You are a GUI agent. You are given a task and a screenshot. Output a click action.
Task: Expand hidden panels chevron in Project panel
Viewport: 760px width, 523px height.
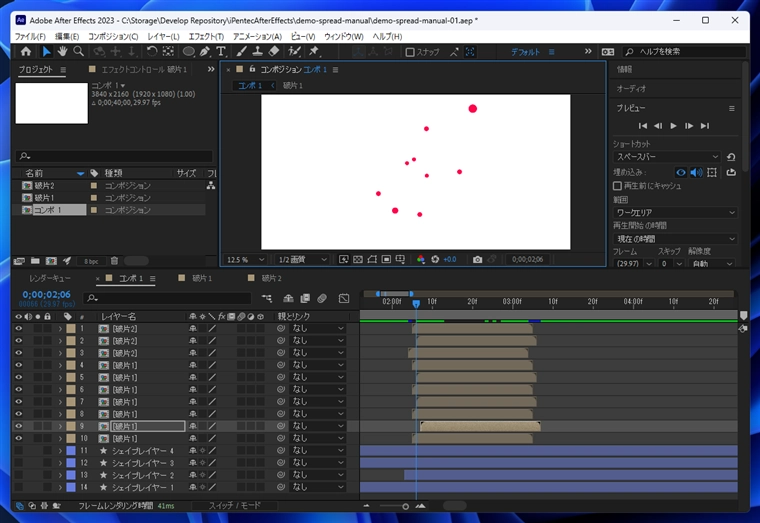(211, 69)
